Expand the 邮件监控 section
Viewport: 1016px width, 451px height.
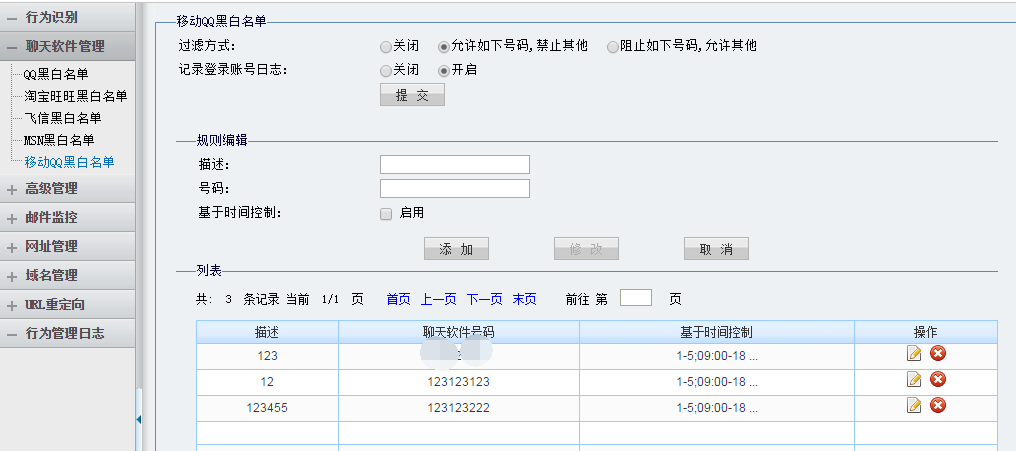click(x=67, y=218)
